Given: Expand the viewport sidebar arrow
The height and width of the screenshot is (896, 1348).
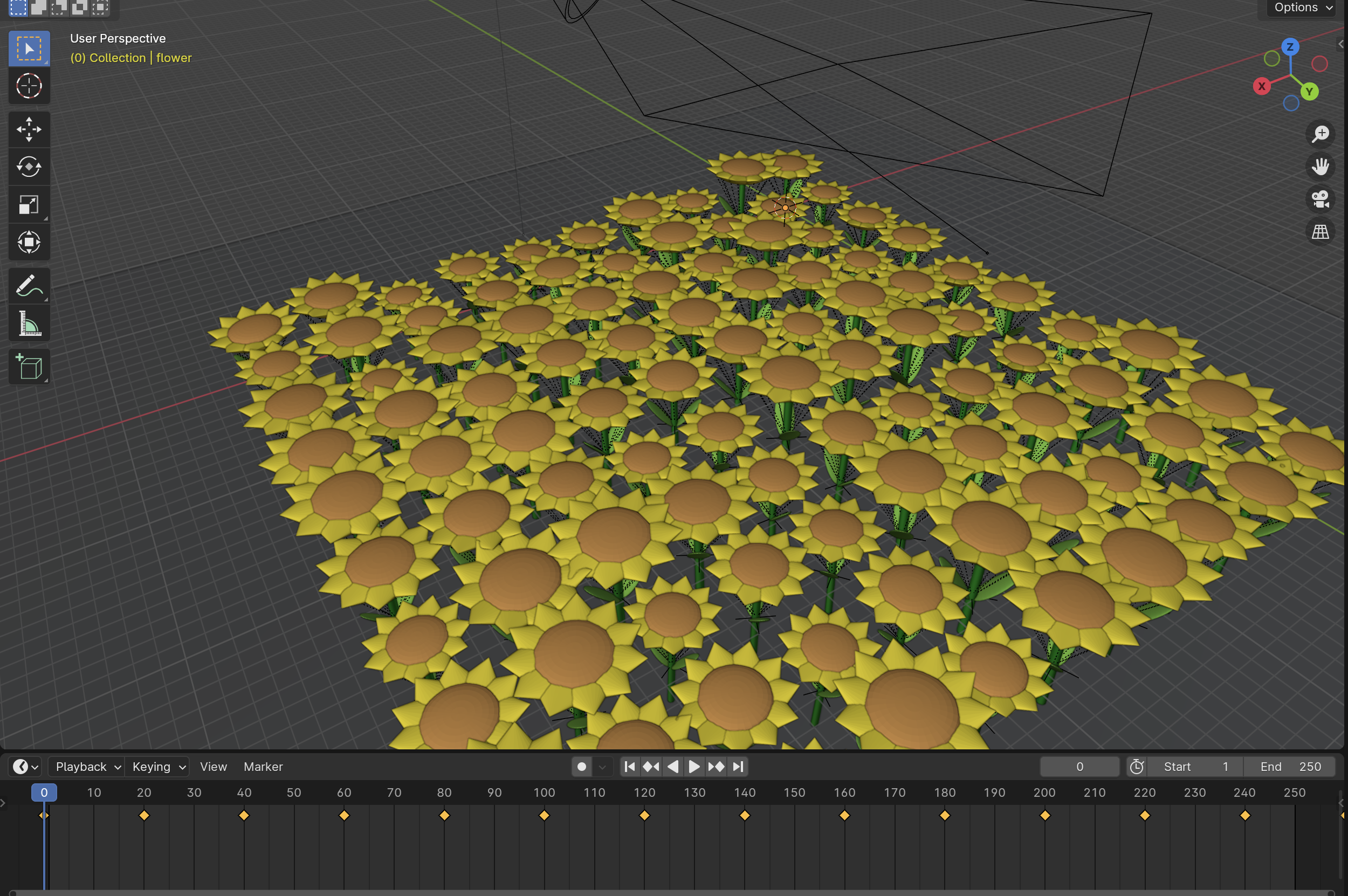Looking at the screenshot, I should click(1341, 44).
